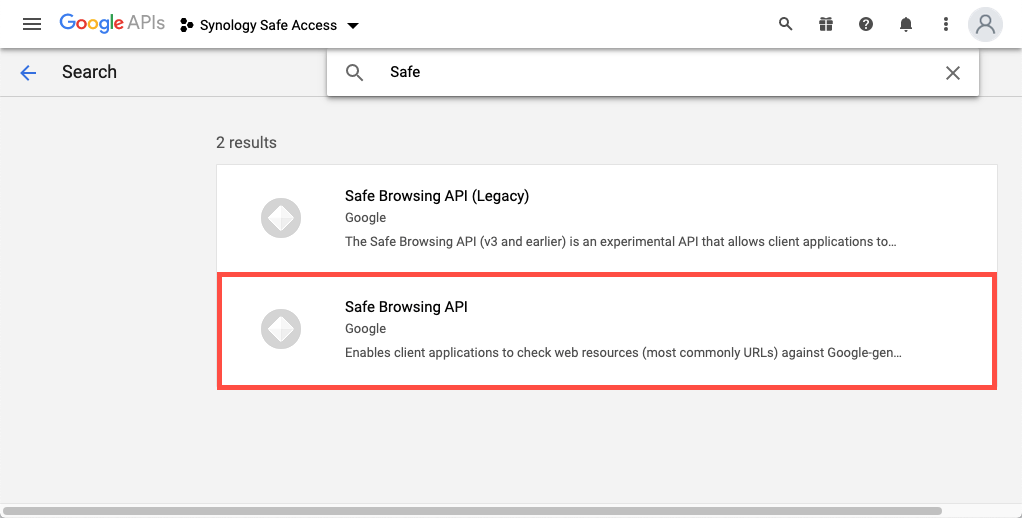Screen dimensions: 1022x518
Task: Click the header search magnifier icon
Action: pos(785,24)
